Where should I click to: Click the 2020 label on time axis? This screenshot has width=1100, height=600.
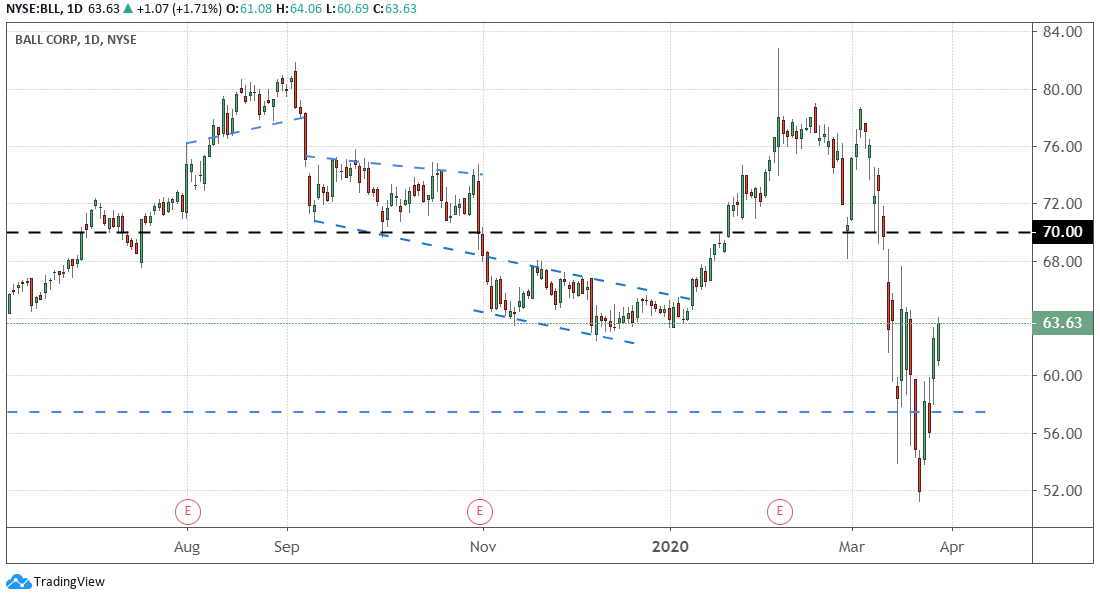pyautogui.click(x=670, y=547)
